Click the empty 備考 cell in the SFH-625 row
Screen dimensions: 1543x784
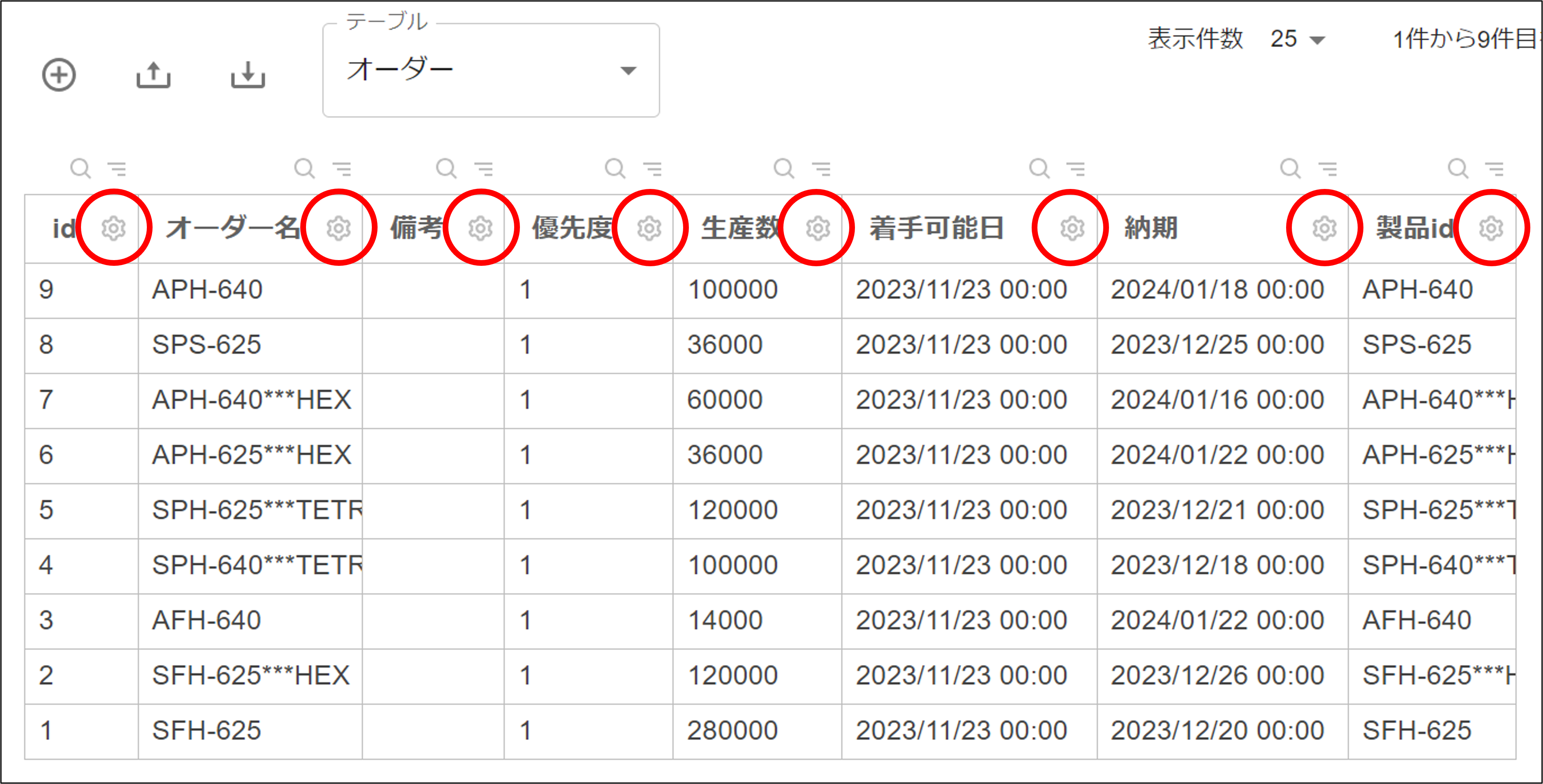(433, 731)
